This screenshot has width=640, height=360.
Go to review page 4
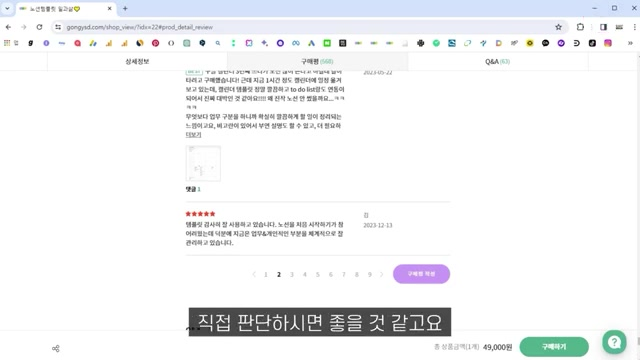[304, 274]
